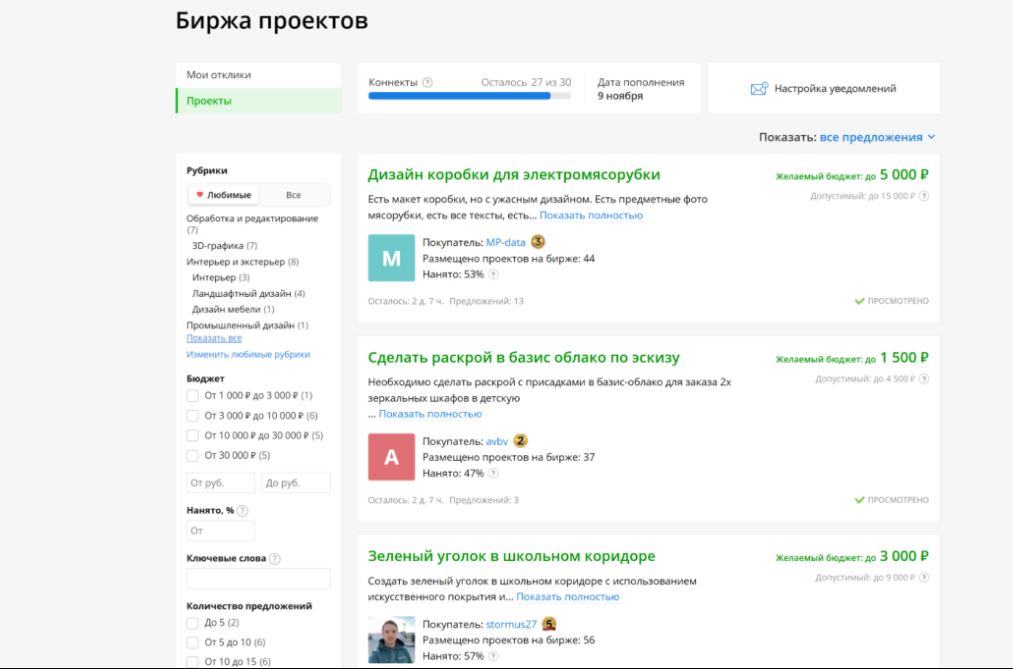Click the Коннекты progress bar
Screen dimensions: 1013x669
click(x=469, y=96)
